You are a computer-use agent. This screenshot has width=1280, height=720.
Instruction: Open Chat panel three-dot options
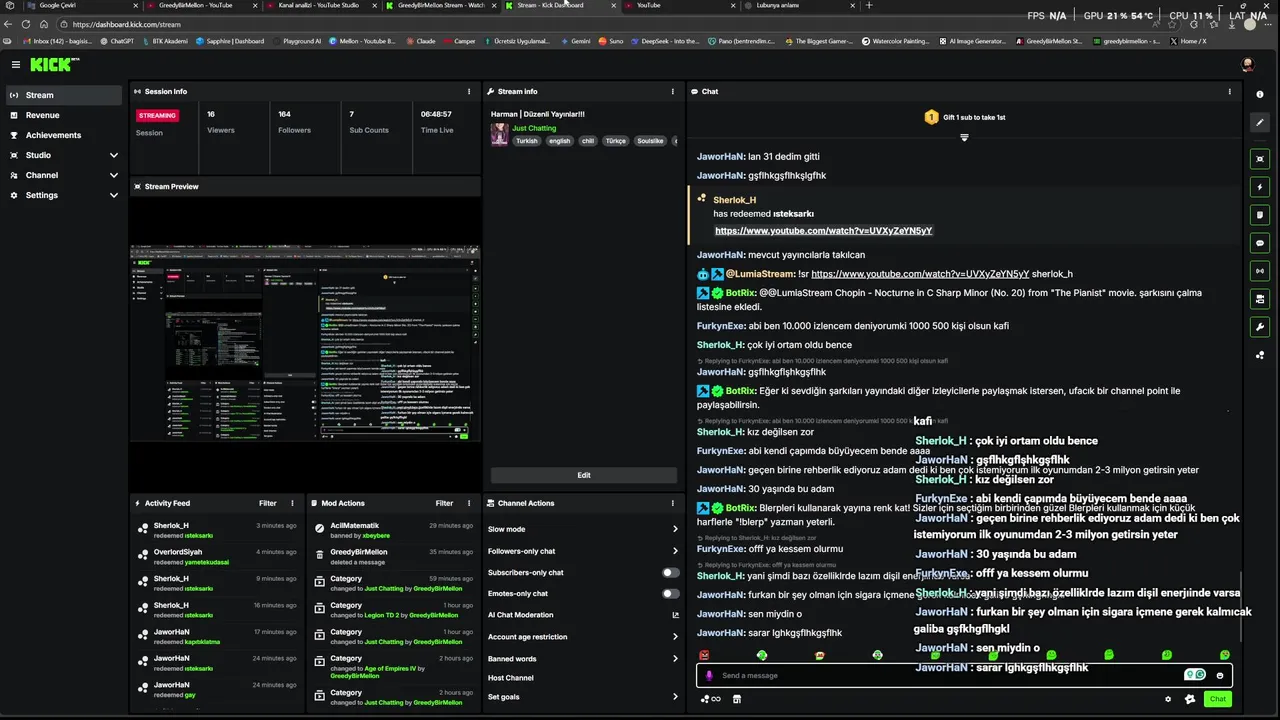click(x=1230, y=91)
